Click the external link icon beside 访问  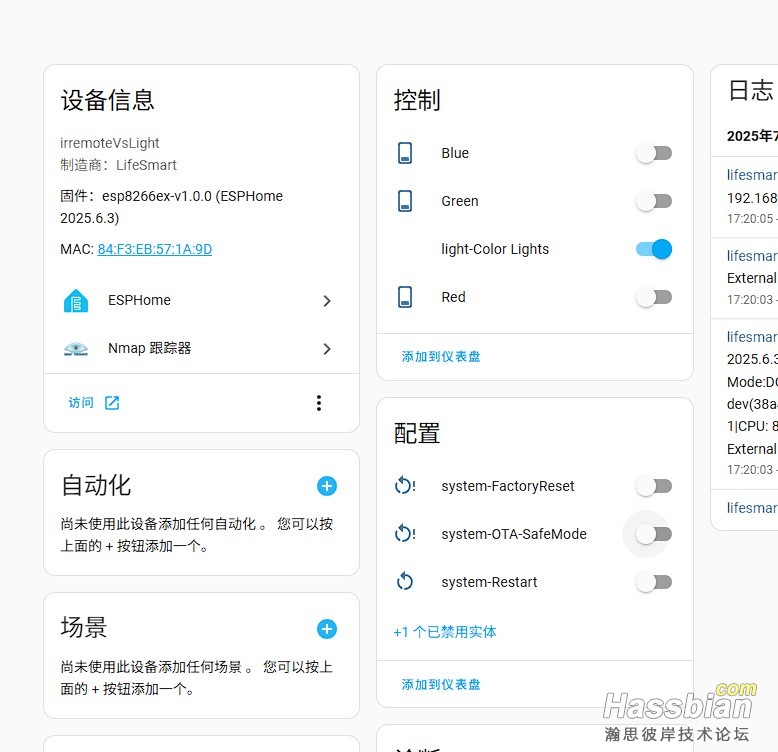(112, 403)
